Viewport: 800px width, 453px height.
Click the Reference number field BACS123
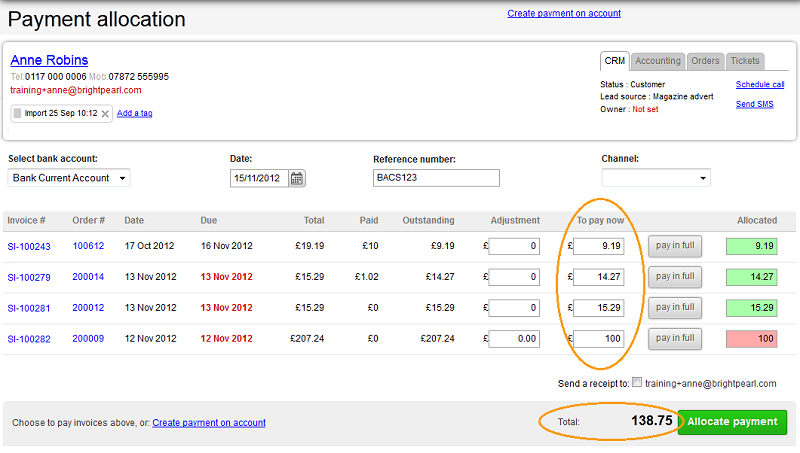pyautogui.click(x=436, y=178)
